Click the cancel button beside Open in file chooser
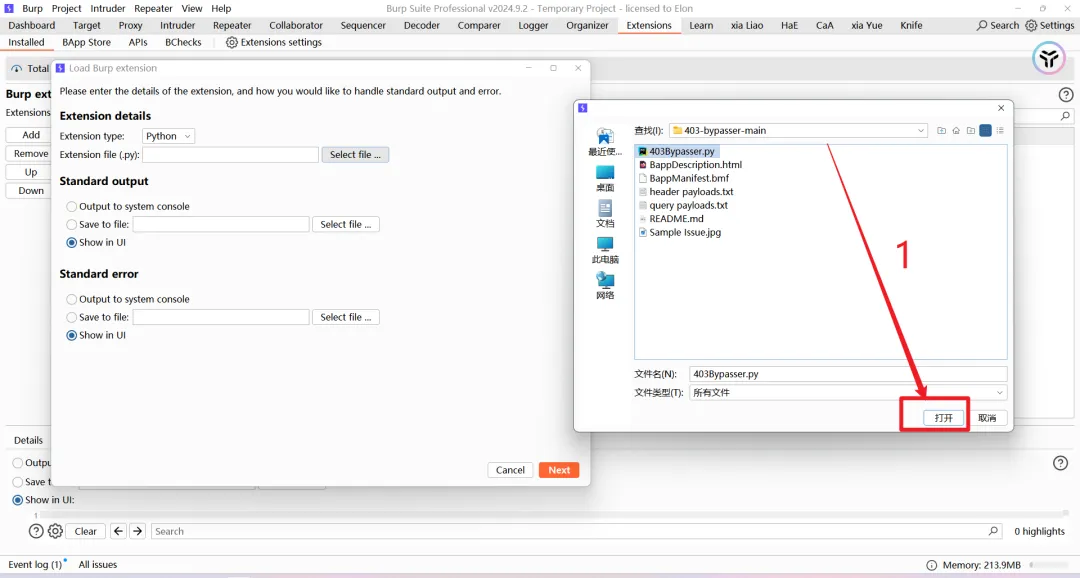Screen dimensions: 1080x578 click(987, 417)
